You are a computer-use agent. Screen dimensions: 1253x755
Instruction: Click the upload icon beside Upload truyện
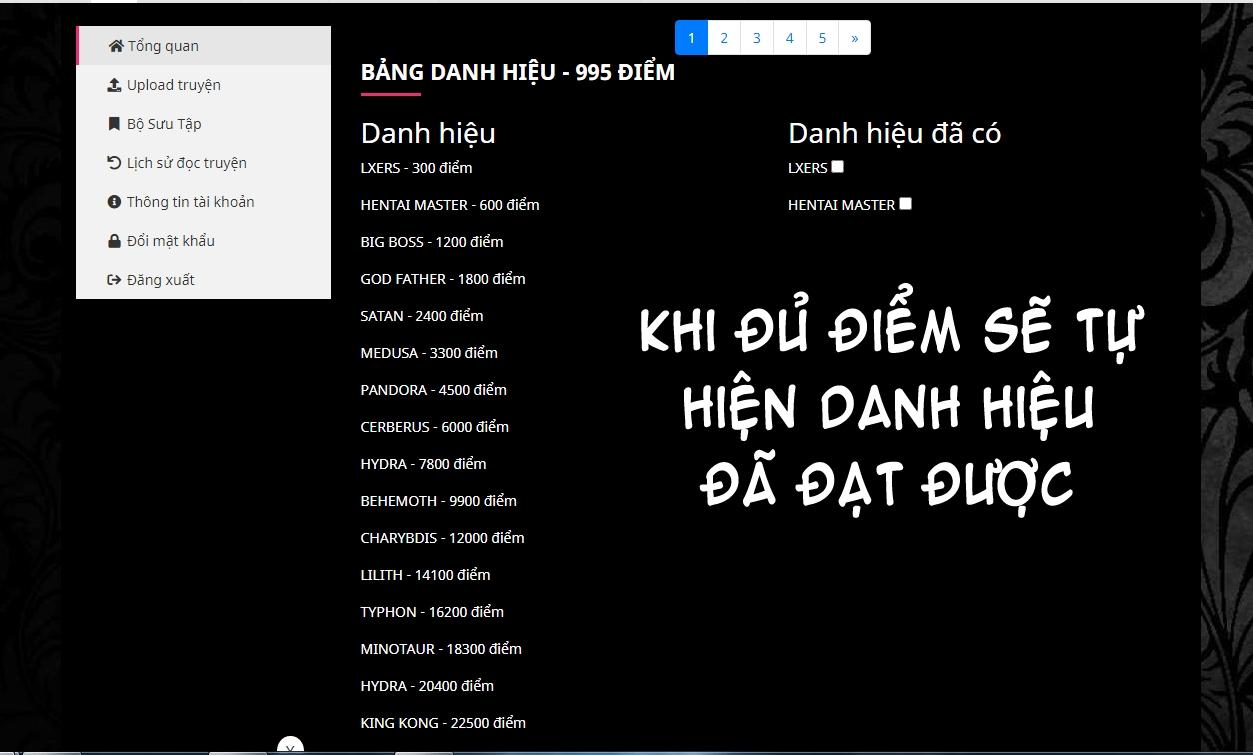coord(114,85)
